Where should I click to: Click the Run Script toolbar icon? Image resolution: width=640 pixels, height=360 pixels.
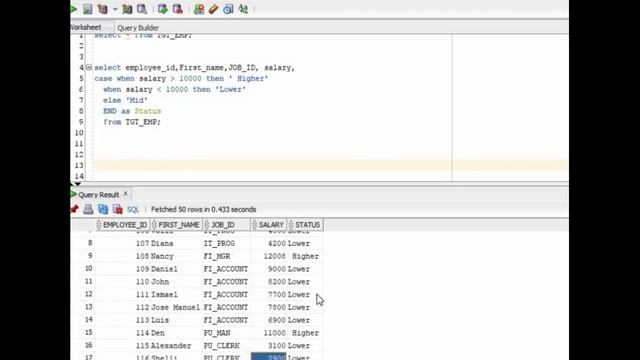(87, 9)
